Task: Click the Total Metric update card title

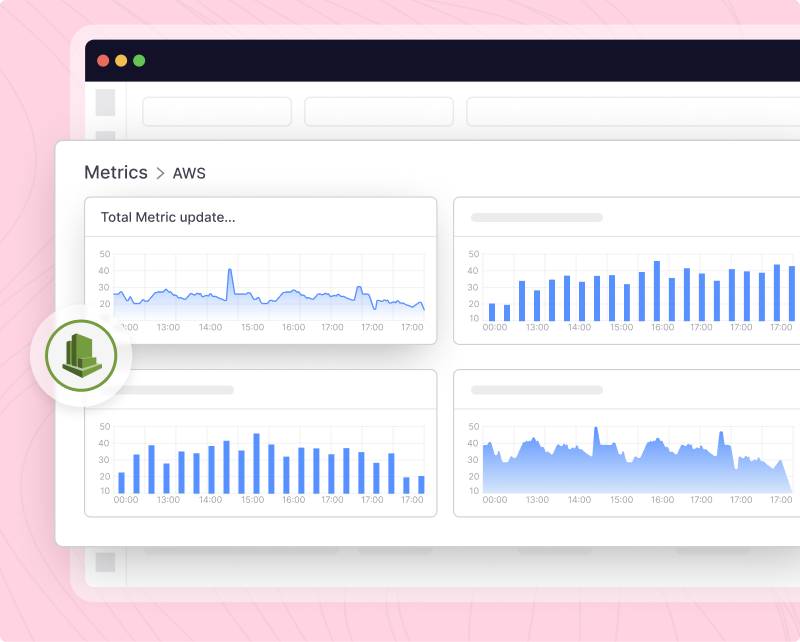Action: pyautogui.click(x=166, y=216)
